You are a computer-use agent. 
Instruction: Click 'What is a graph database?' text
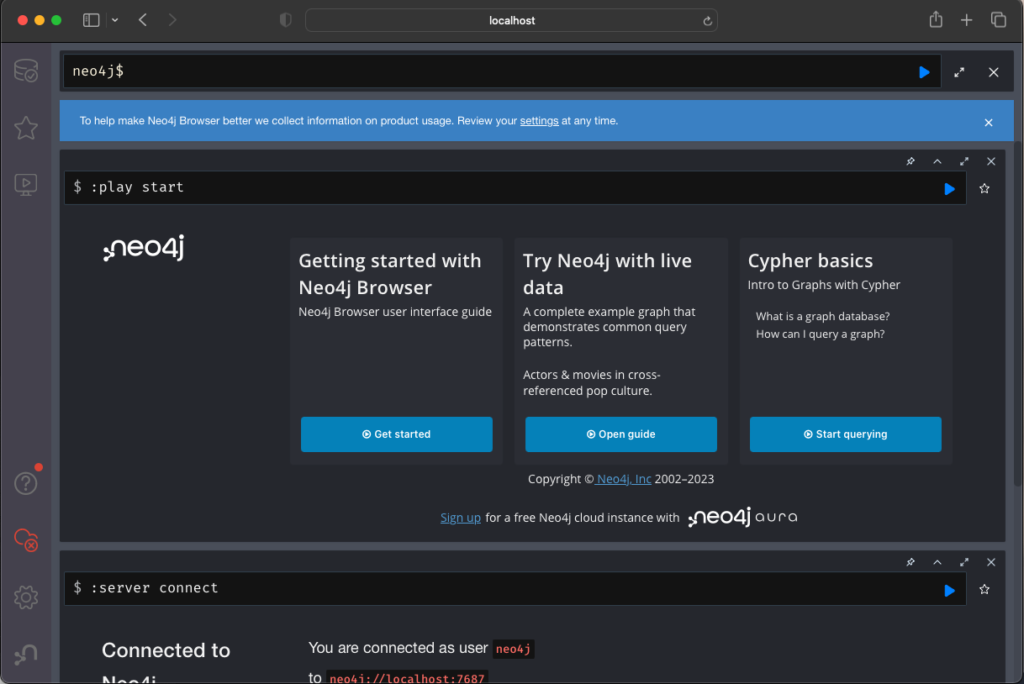click(x=823, y=316)
